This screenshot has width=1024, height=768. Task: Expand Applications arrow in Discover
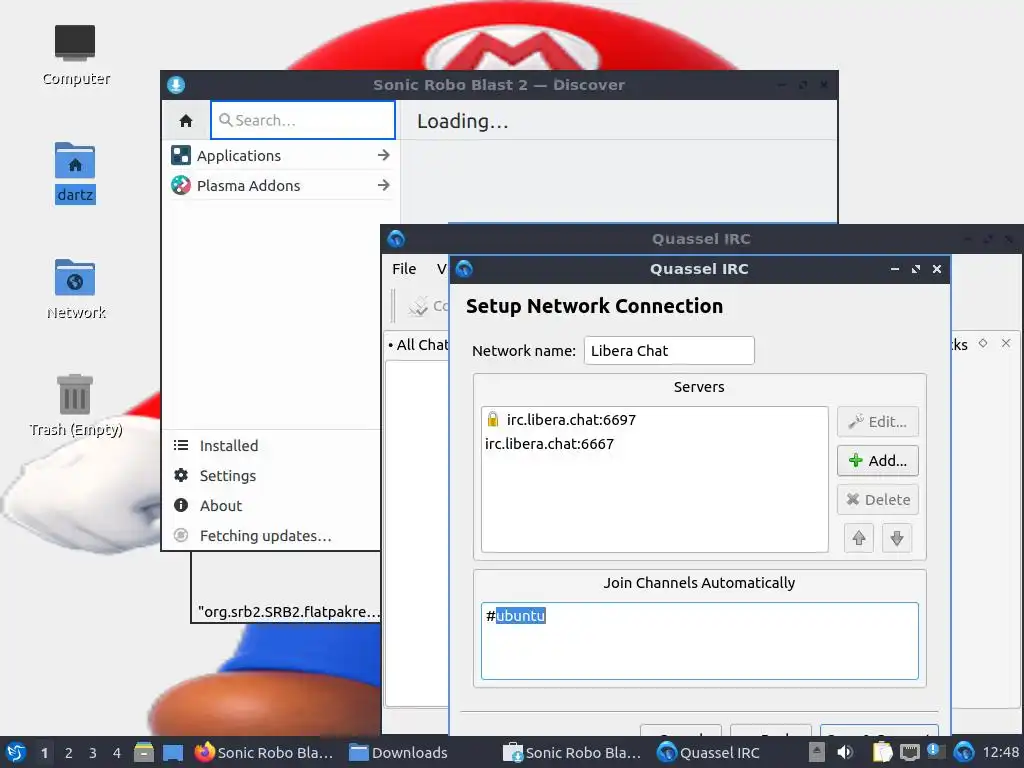tap(383, 155)
